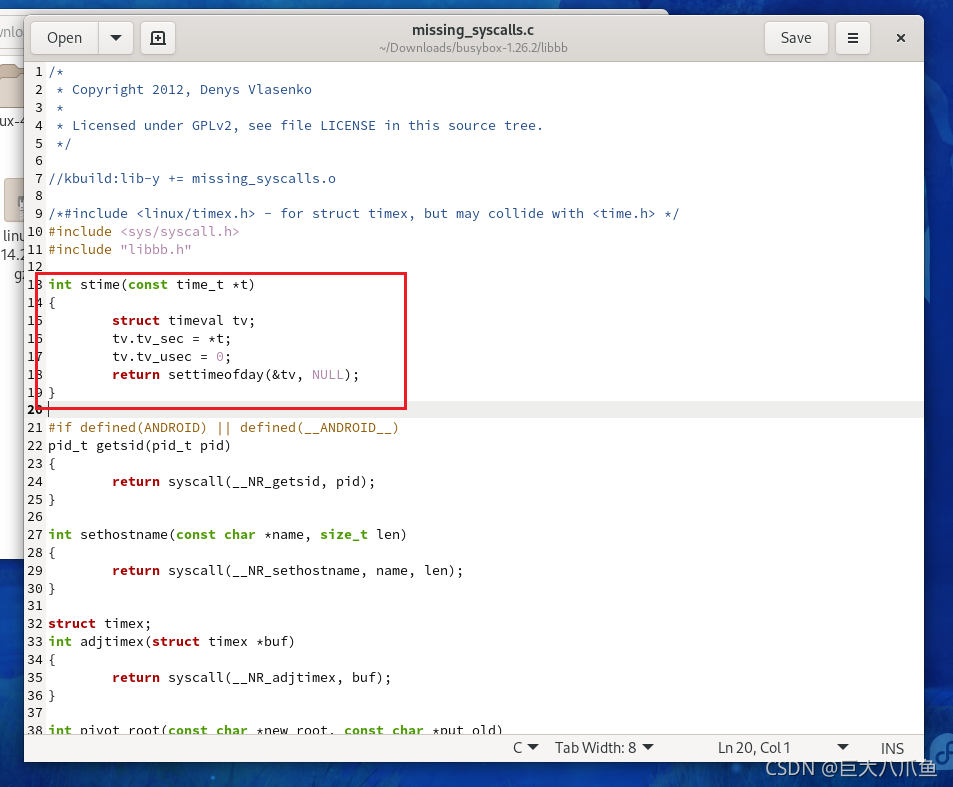This screenshot has height=787, width=953.
Task: Click 'int adjtimex(struct timex *buf)' line
Action: point(171,641)
